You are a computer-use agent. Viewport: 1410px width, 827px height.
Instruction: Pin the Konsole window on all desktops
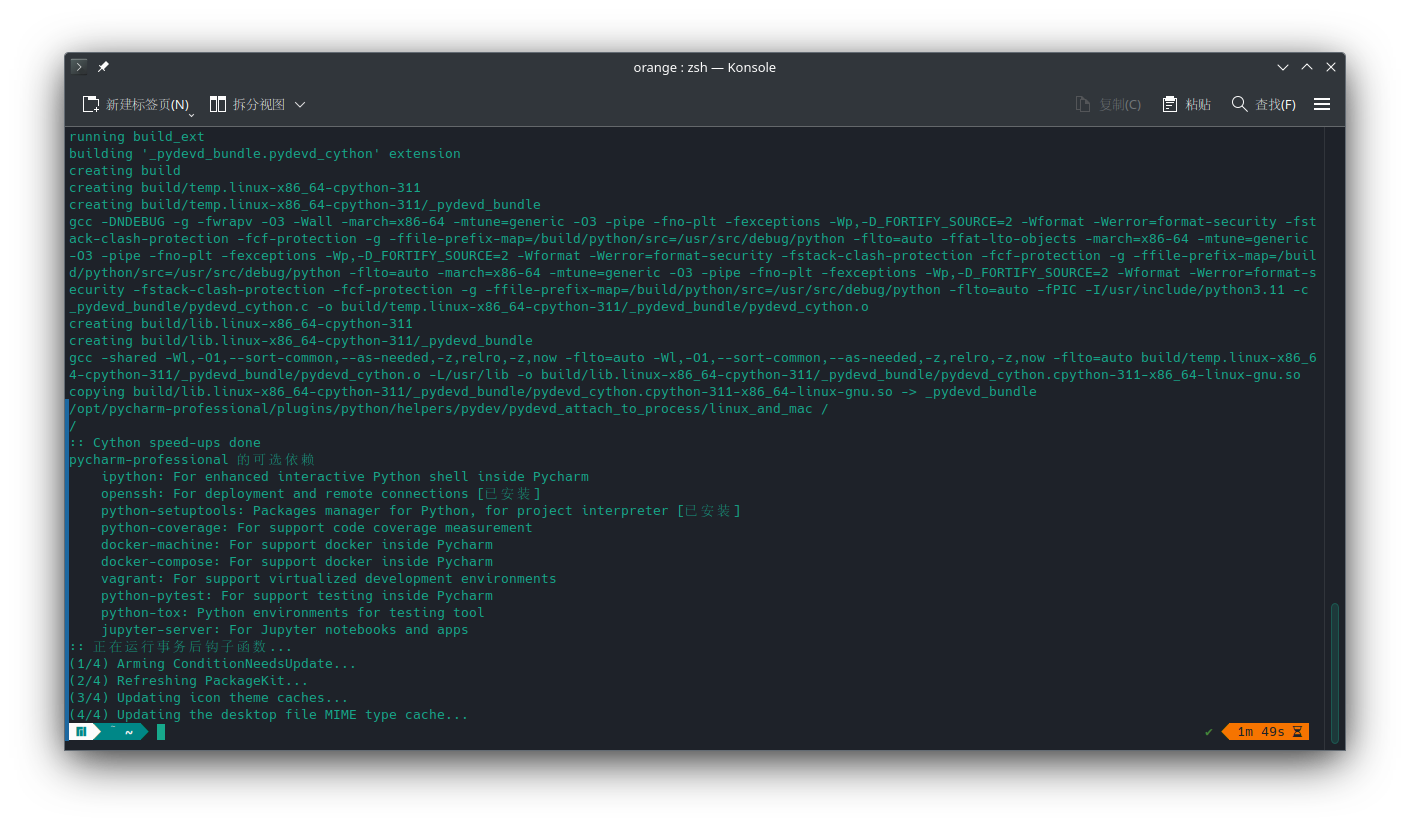103,67
